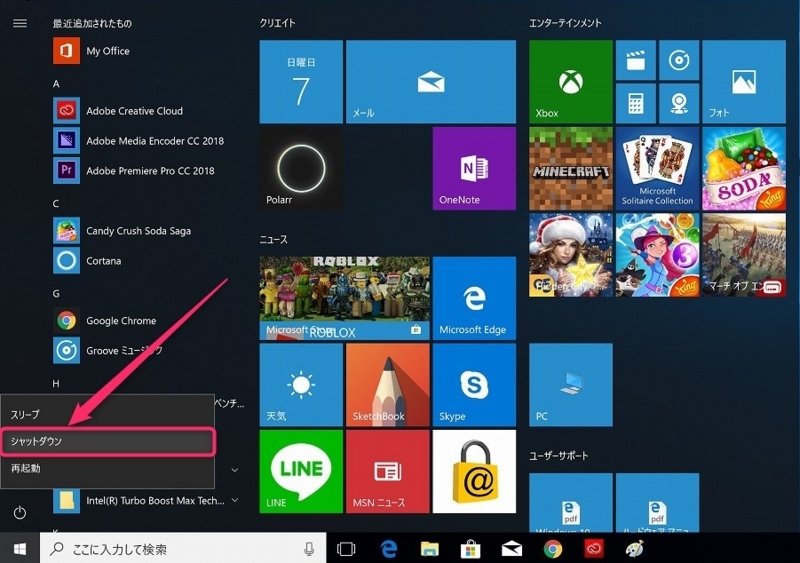This screenshot has height=563, width=800.
Task: Open the SketchBook tile
Action: [388, 385]
